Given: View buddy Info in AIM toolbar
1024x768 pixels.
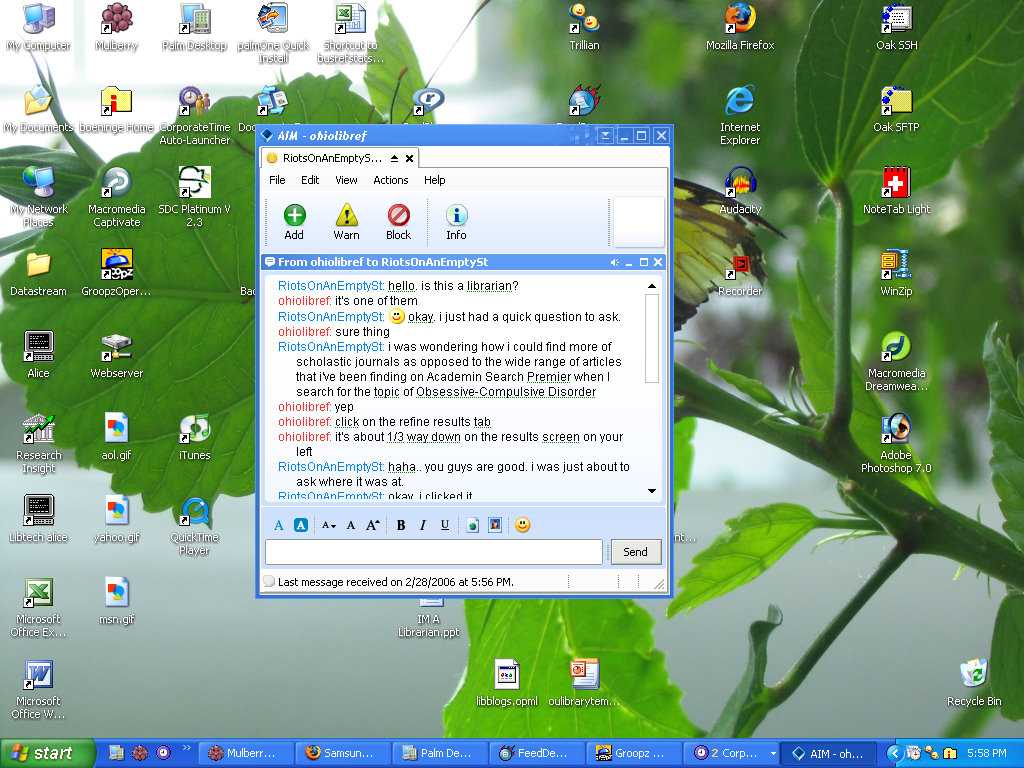Looking at the screenshot, I should (x=456, y=222).
